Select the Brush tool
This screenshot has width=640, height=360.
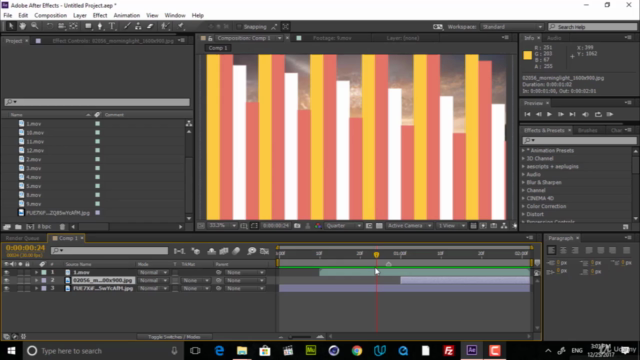point(127,26)
